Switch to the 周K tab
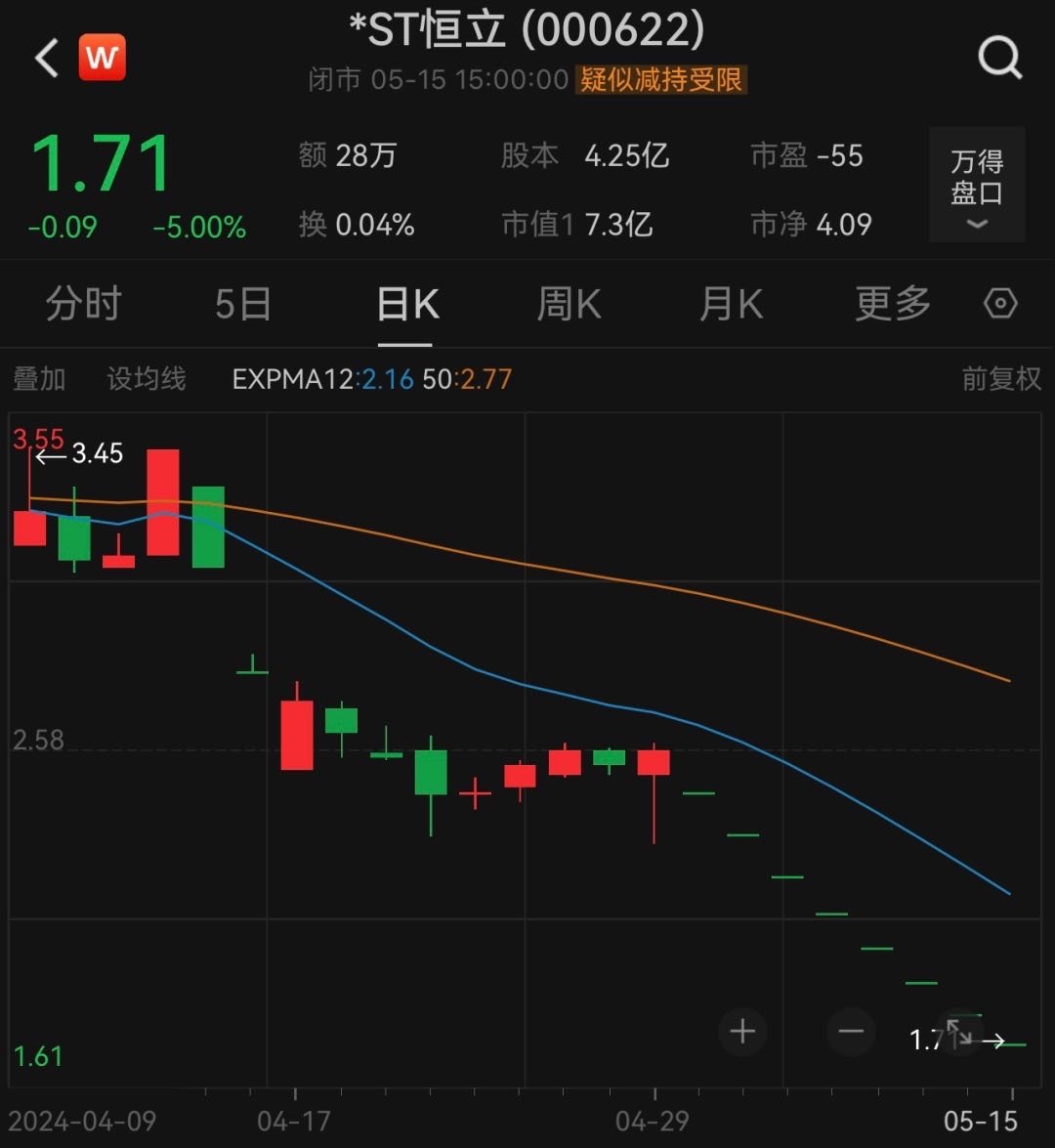 570,303
